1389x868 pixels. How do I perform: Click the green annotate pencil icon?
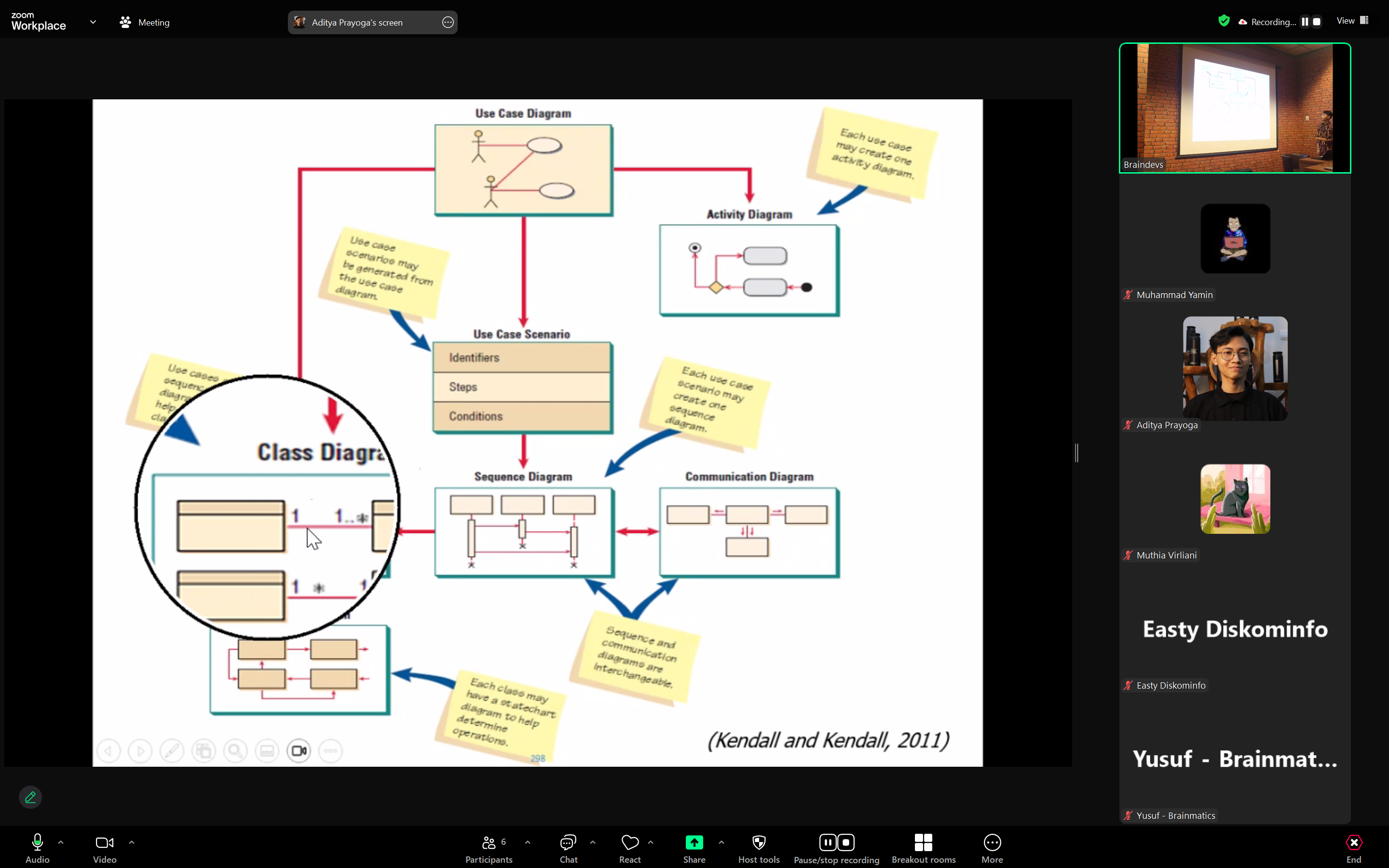coord(30,797)
